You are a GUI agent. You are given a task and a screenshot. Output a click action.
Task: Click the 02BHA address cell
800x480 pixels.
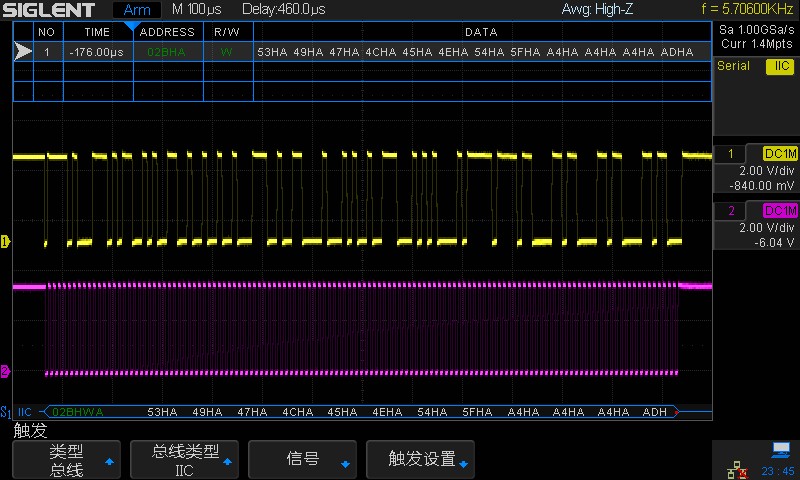pos(166,52)
